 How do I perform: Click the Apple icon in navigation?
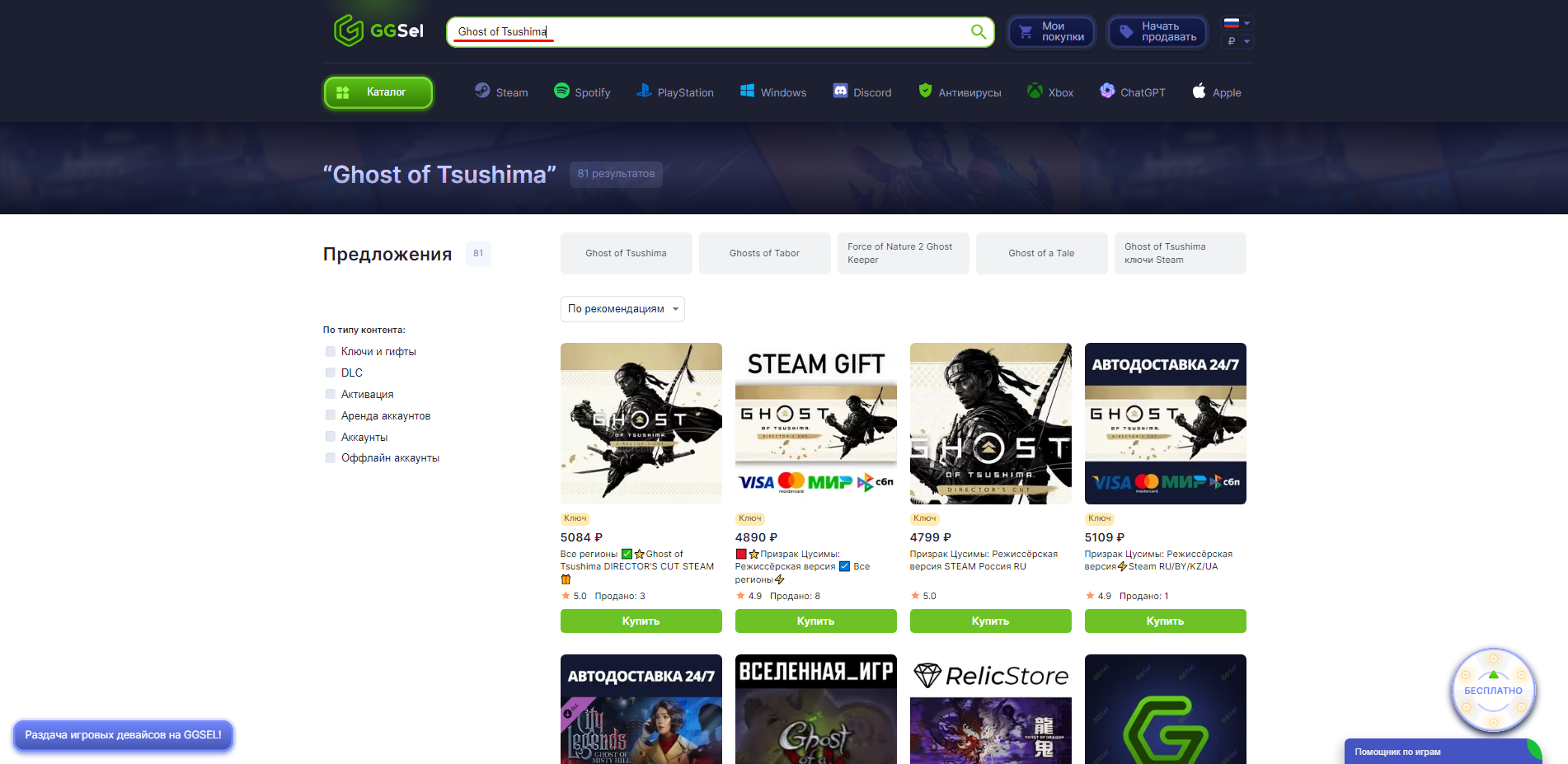point(1199,91)
